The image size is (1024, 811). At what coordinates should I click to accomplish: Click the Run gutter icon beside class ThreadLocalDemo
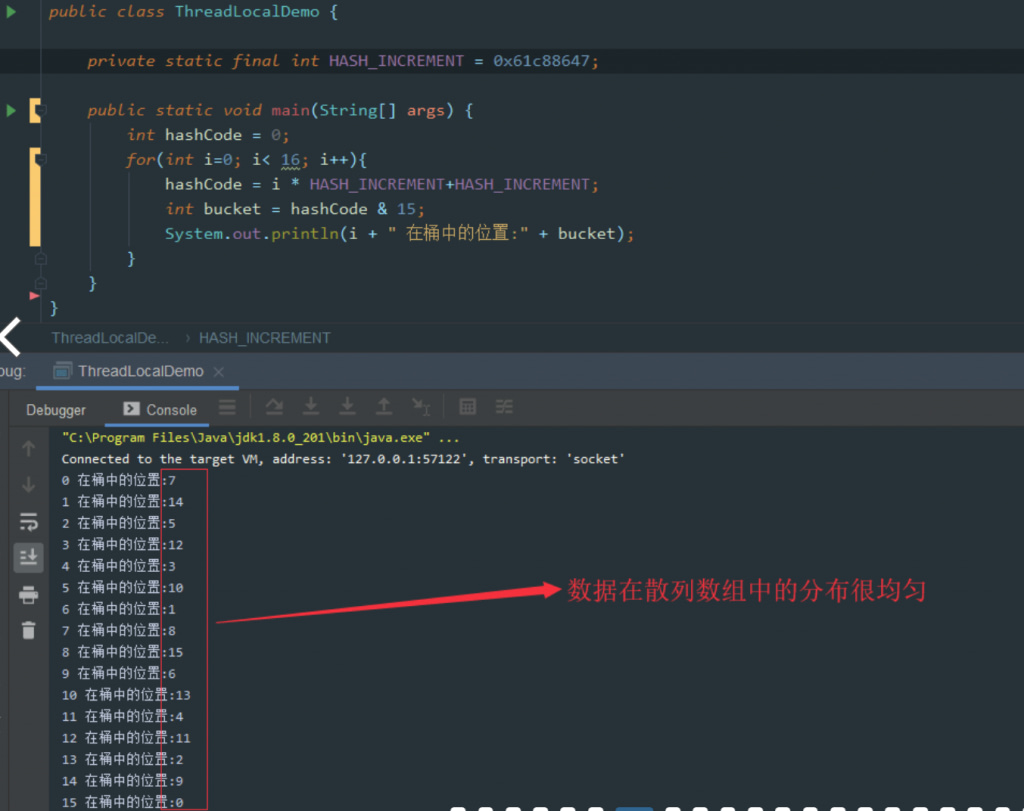pos(11,12)
